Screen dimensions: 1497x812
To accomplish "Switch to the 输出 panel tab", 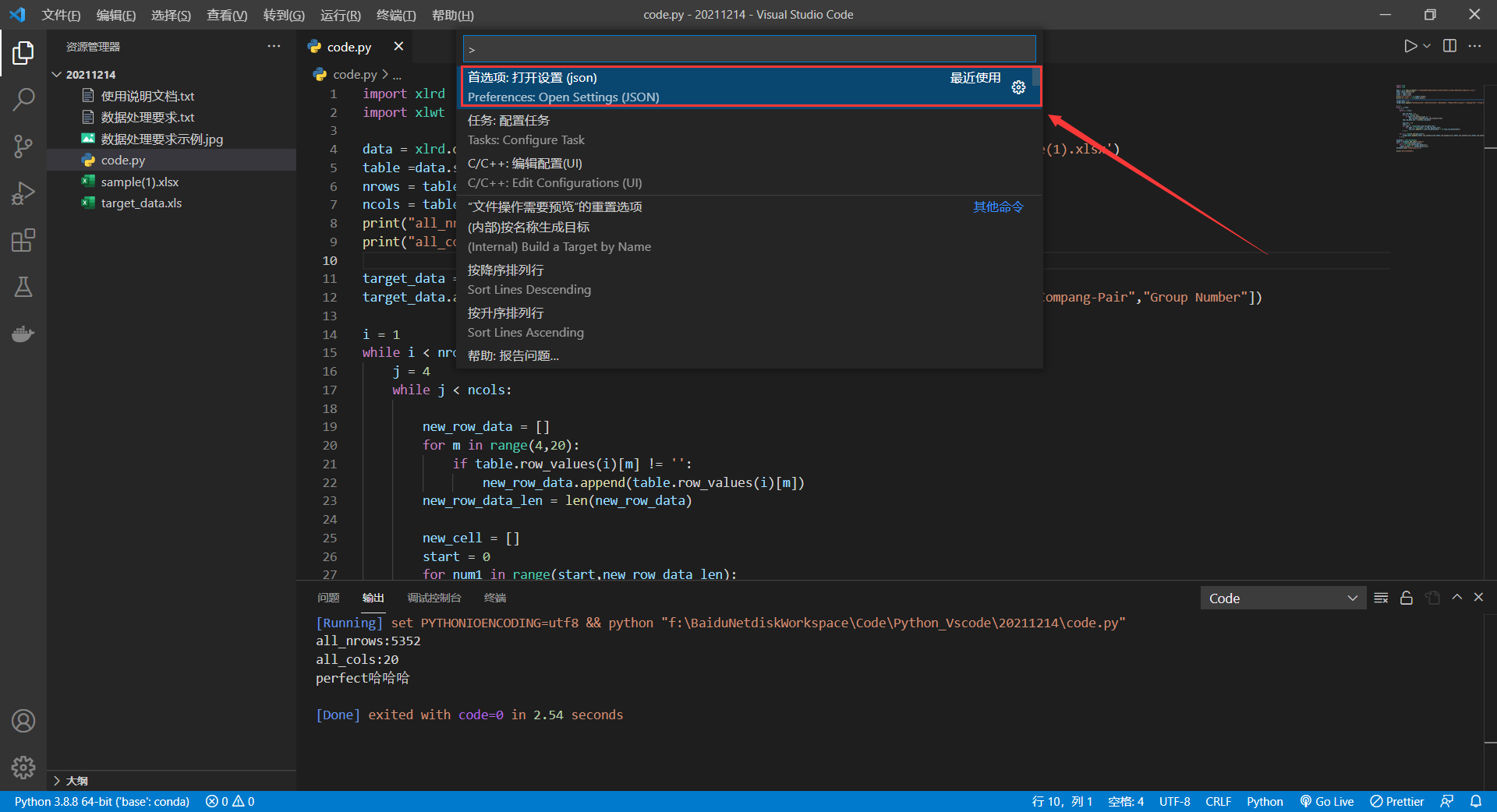I will [373, 598].
